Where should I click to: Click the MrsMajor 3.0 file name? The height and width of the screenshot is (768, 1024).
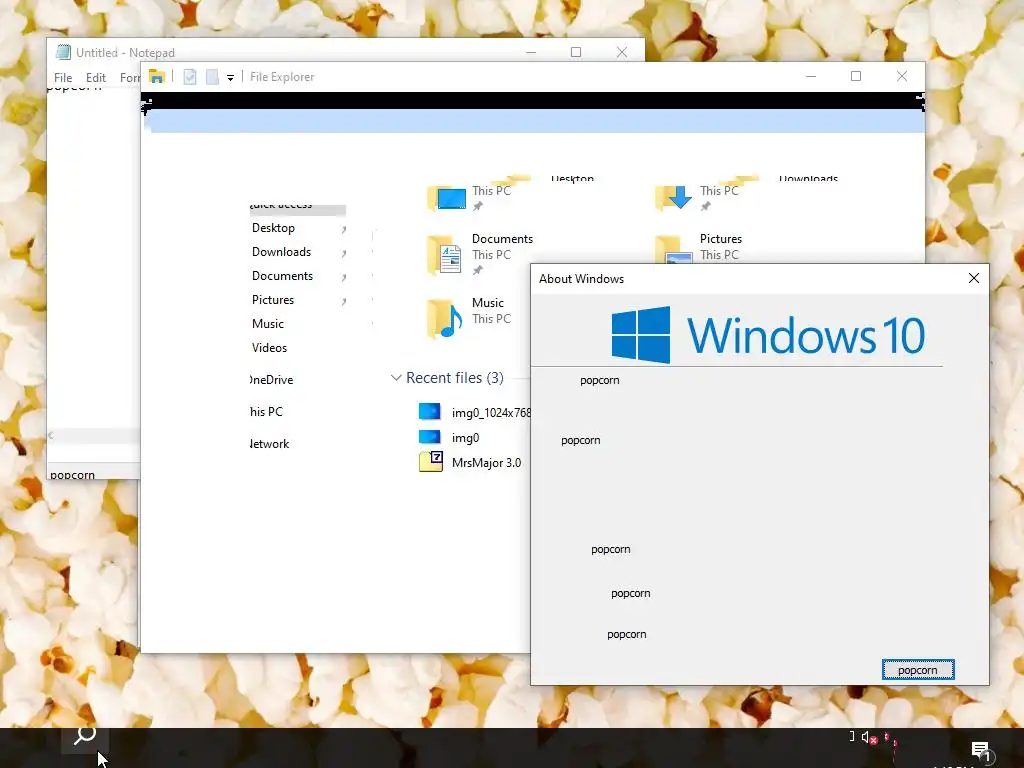pos(487,462)
